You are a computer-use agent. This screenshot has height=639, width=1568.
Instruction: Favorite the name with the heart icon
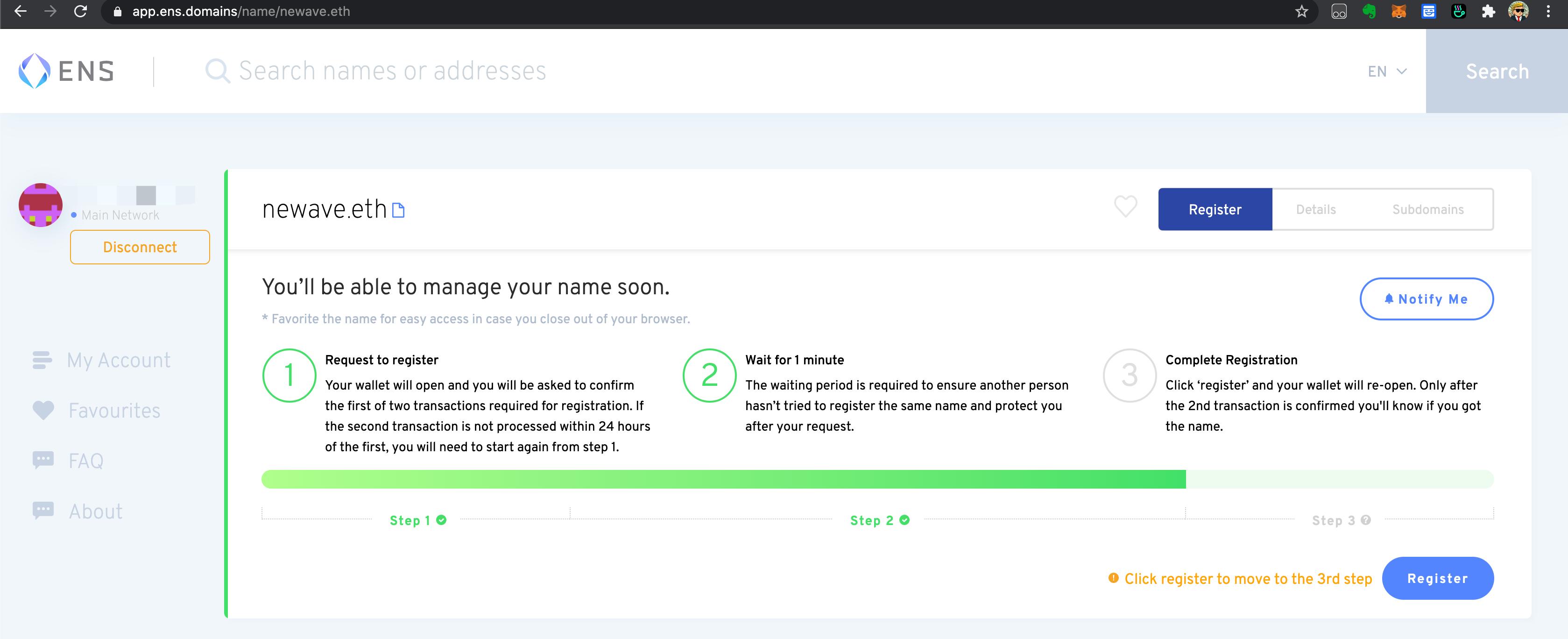pyautogui.click(x=1125, y=206)
